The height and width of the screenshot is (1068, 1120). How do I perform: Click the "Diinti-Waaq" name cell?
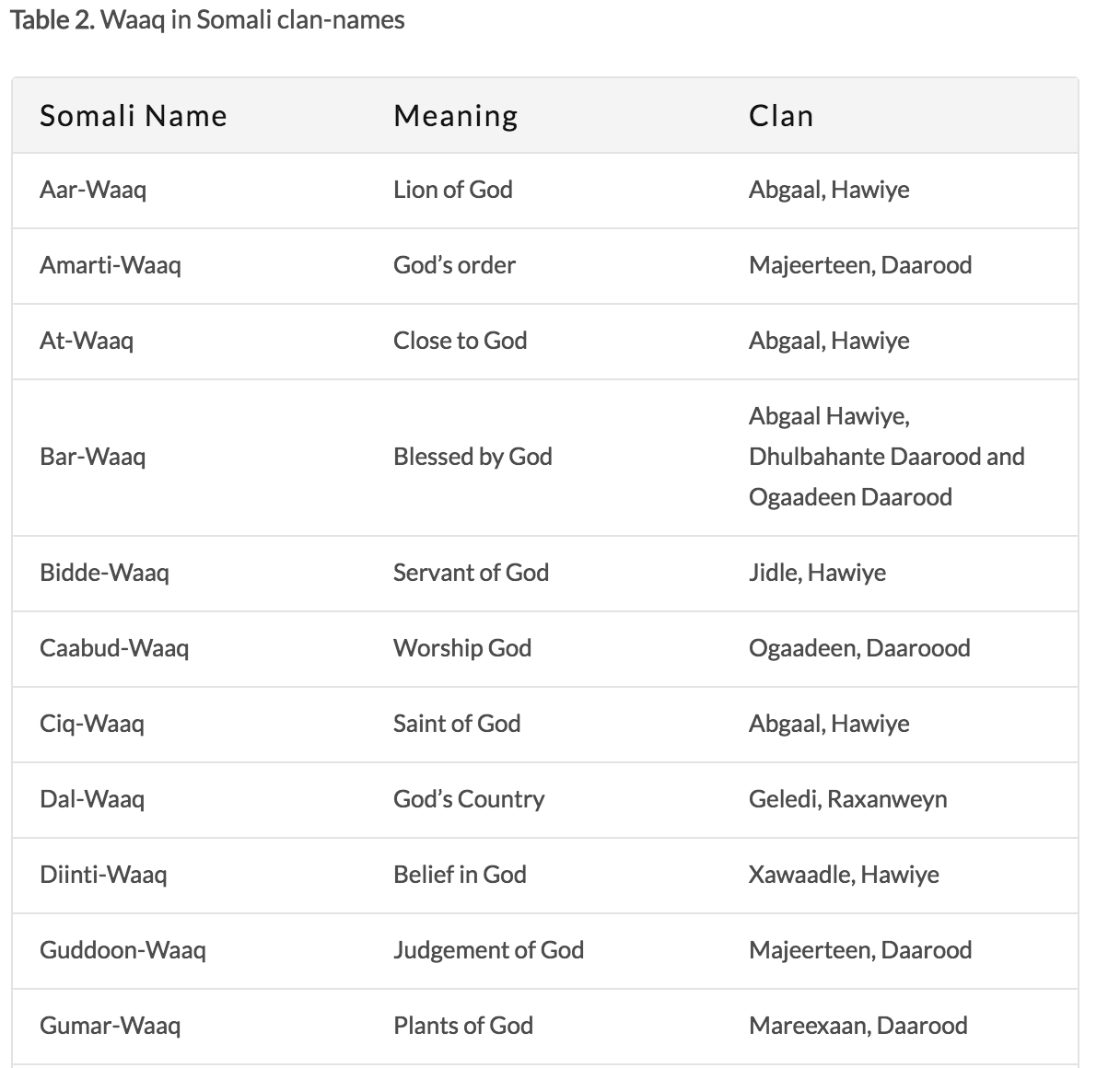tap(103, 875)
